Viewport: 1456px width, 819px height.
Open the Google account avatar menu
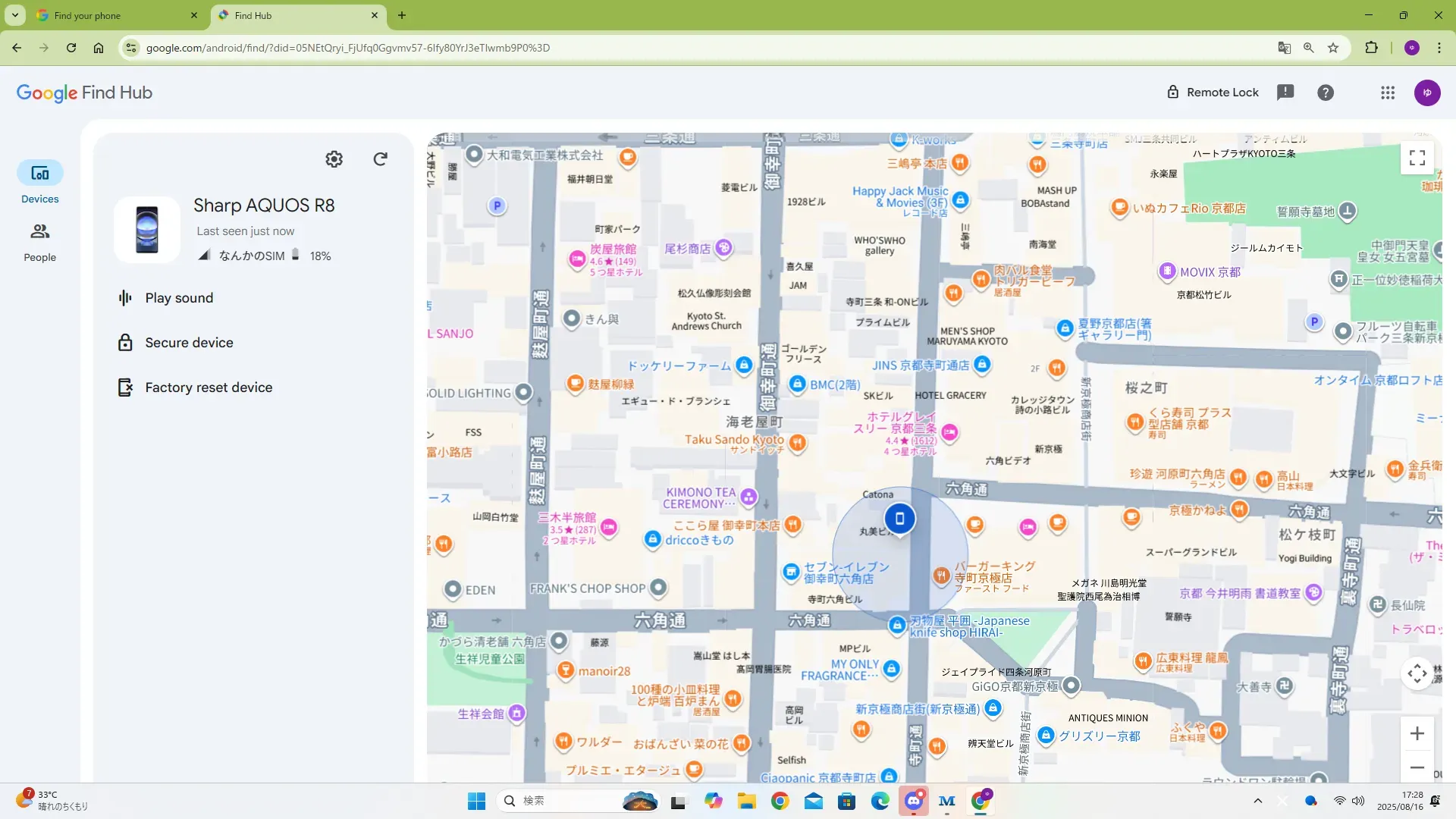[x=1427, y=93]
